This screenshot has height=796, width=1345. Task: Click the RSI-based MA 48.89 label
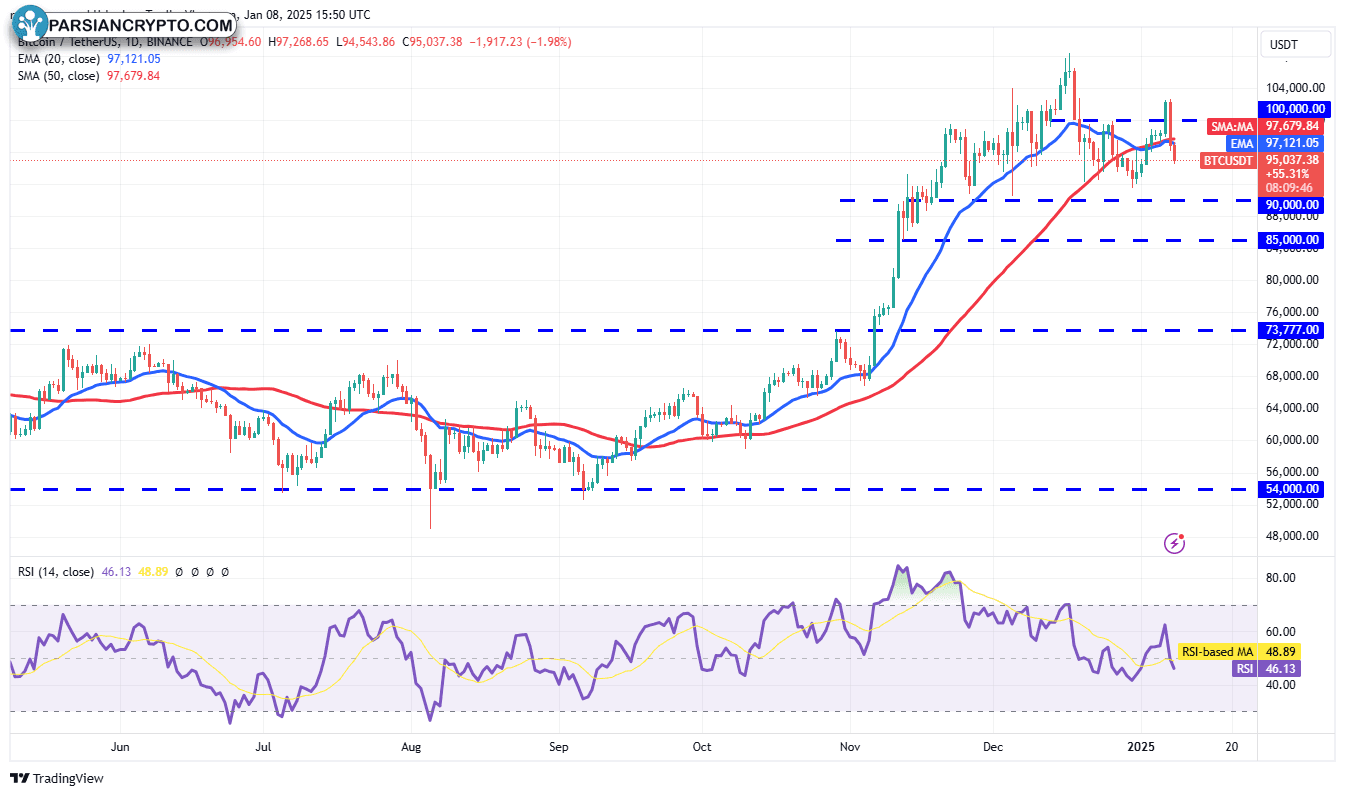click(1238, 652)
